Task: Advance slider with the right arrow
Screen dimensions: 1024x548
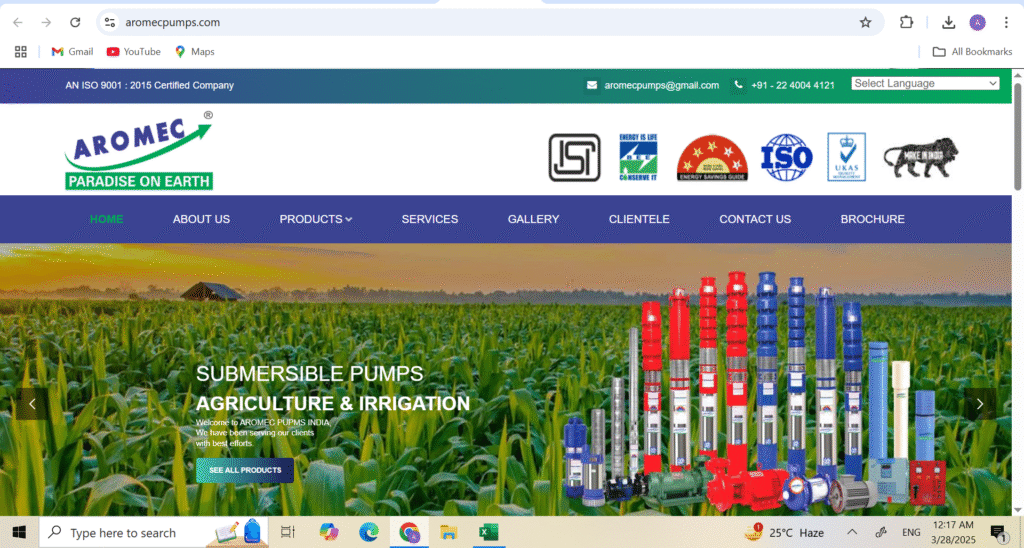Action: 980,404
